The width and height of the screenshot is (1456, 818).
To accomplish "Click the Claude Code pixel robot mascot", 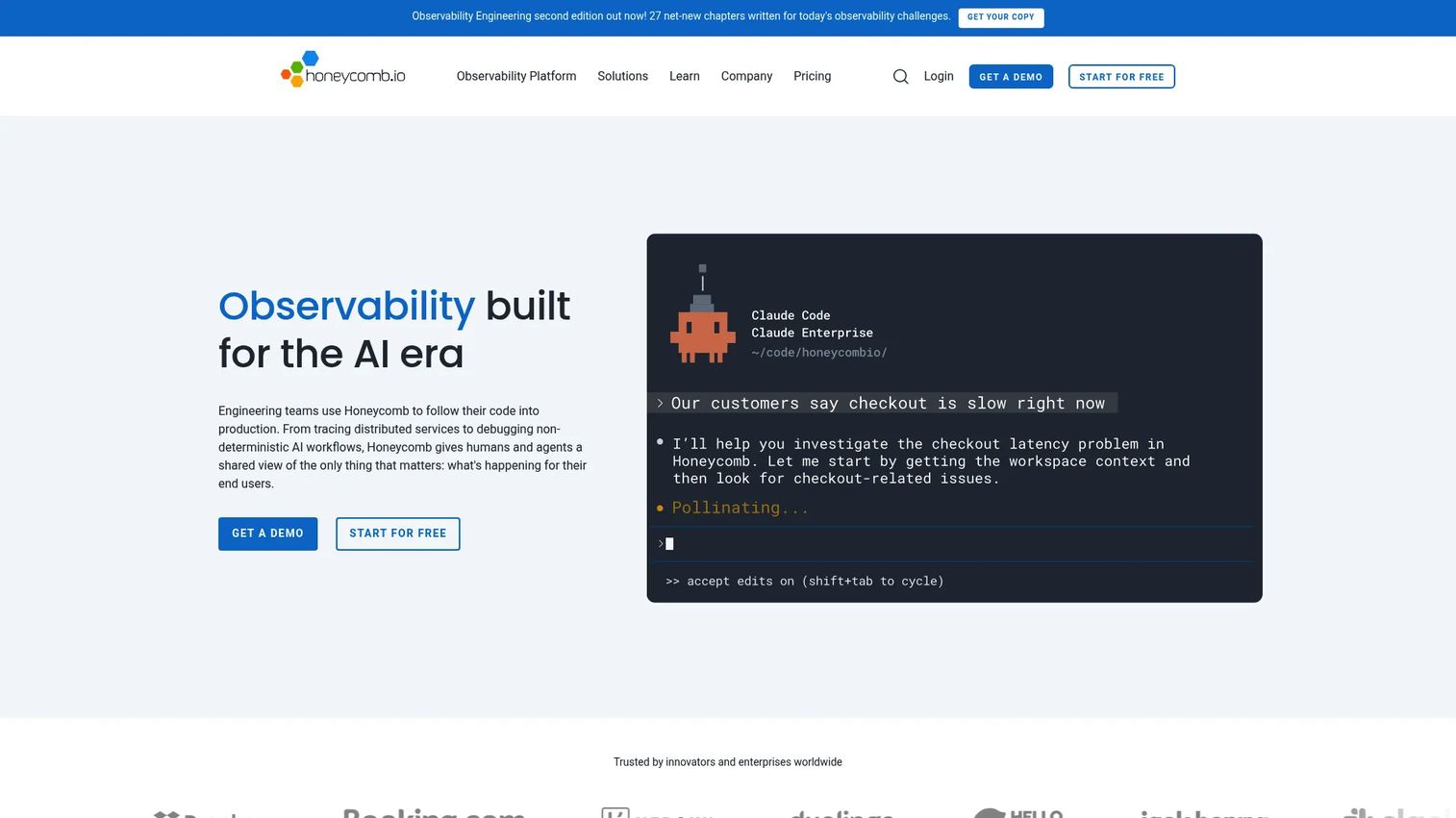I will (x=702, y=313).
